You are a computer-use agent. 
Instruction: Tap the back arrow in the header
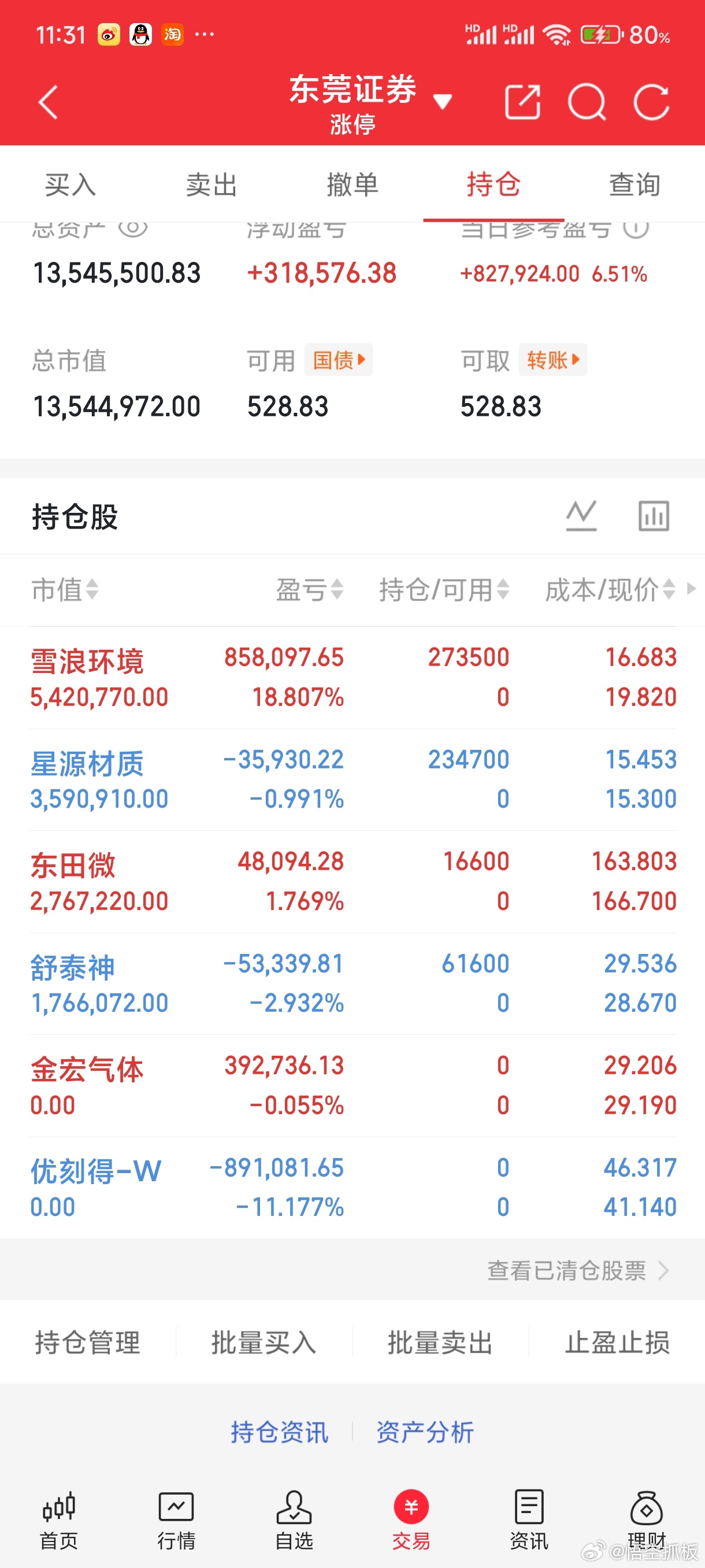[x=47, y=102]
